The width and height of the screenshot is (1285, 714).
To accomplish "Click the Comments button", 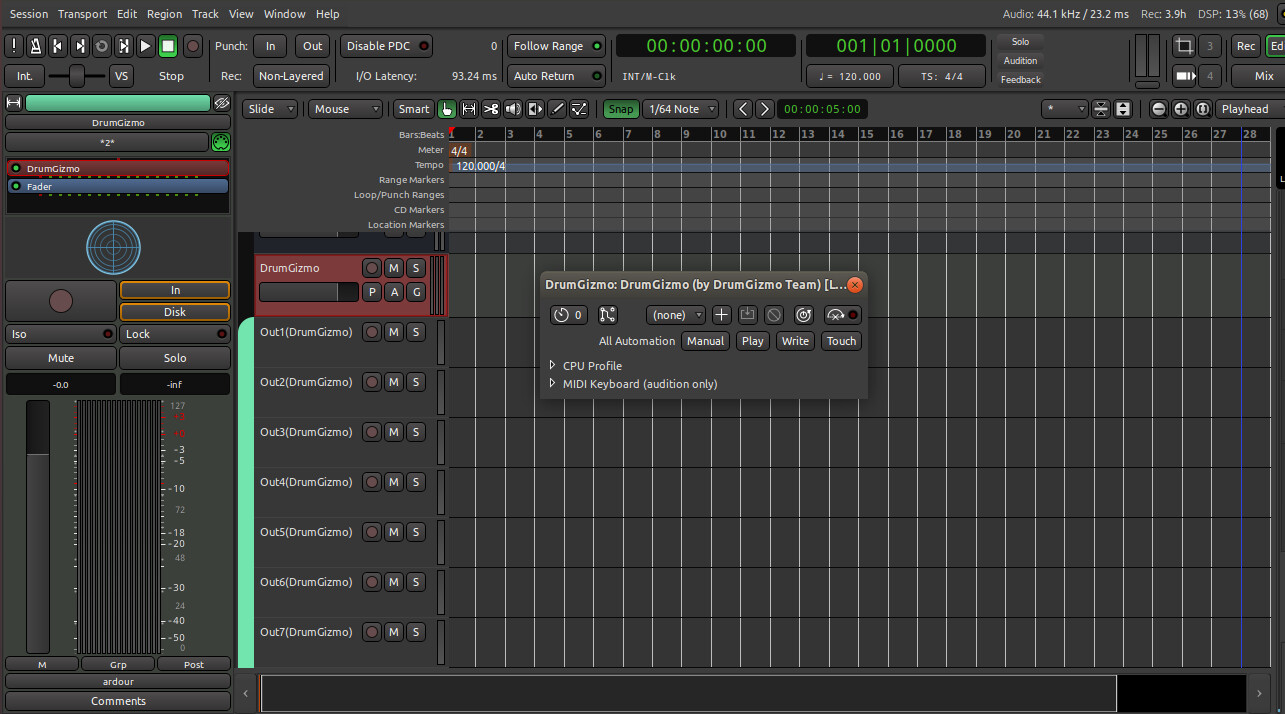I will [x=118, y=701].
